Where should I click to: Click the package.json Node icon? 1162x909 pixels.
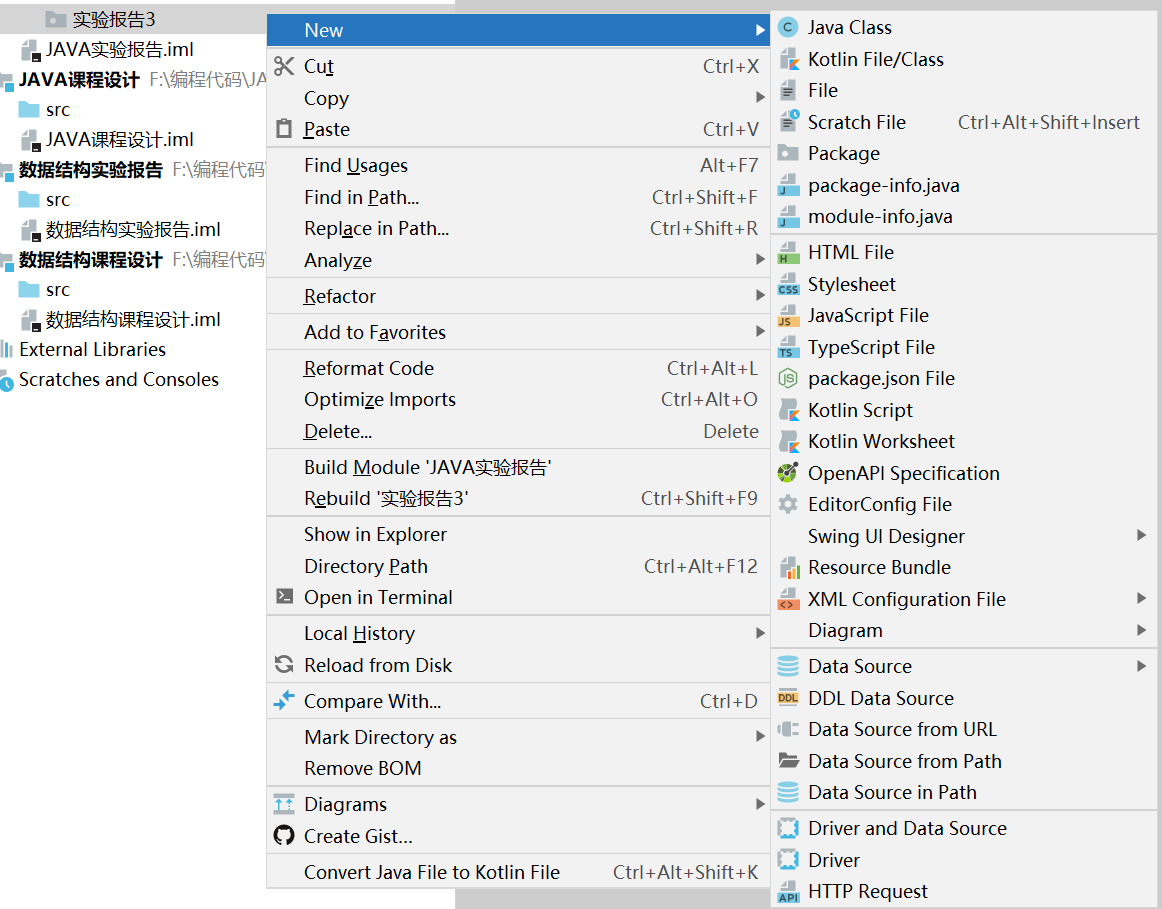788,379
